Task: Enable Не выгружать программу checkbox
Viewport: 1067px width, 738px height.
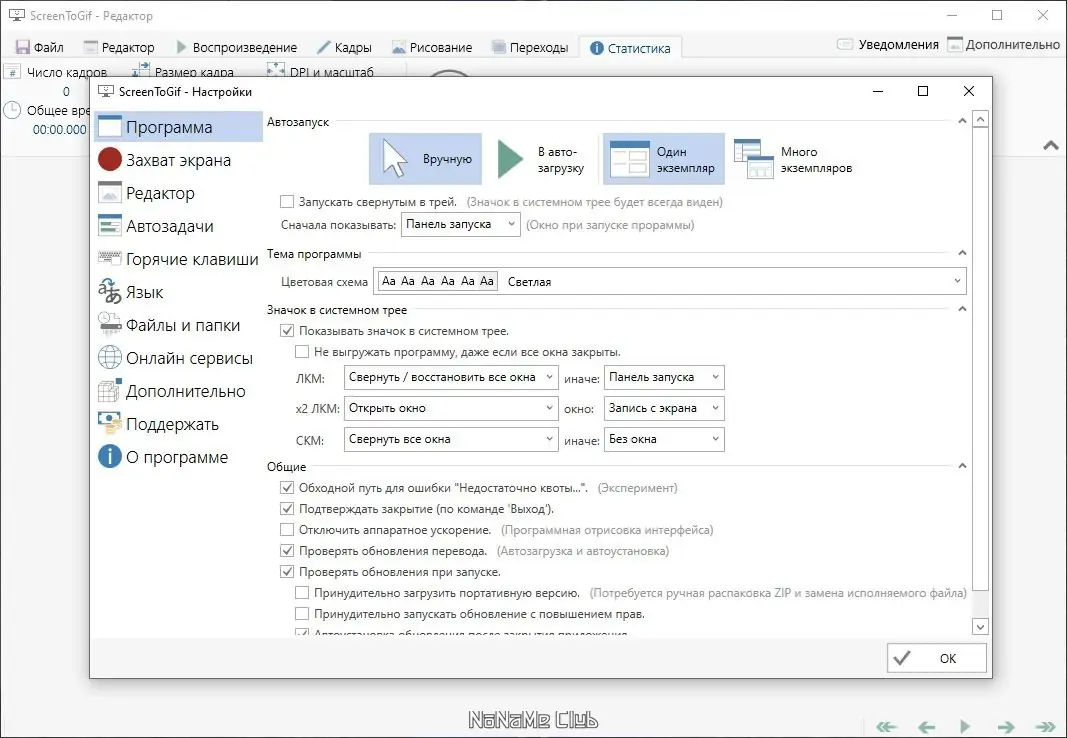Action: pyautogui.click(x=301, y=352)
